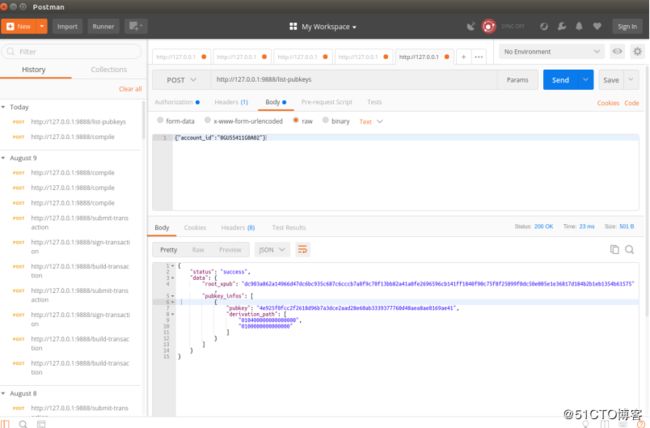The width and height of the screenshot is (650, 428).
Task: Select the first request tab
Action: click(x=181, y=57)
